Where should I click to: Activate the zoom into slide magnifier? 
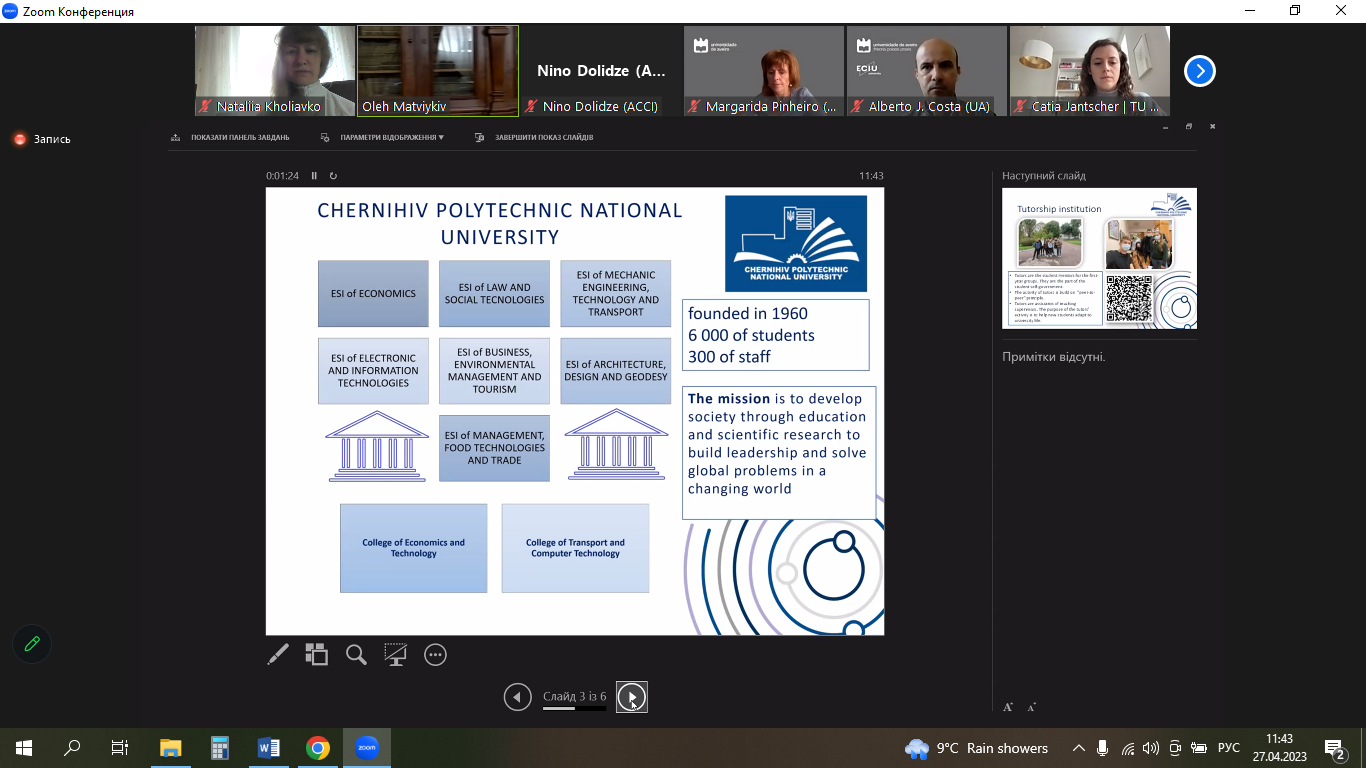point(356,655)
